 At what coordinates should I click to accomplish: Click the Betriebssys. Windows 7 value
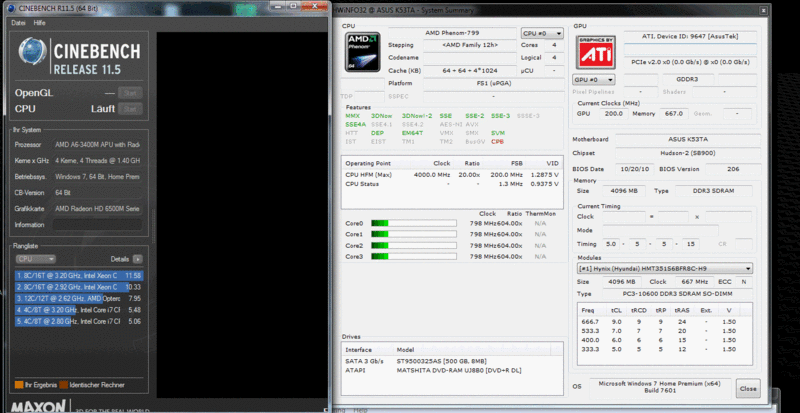(97, 177)
